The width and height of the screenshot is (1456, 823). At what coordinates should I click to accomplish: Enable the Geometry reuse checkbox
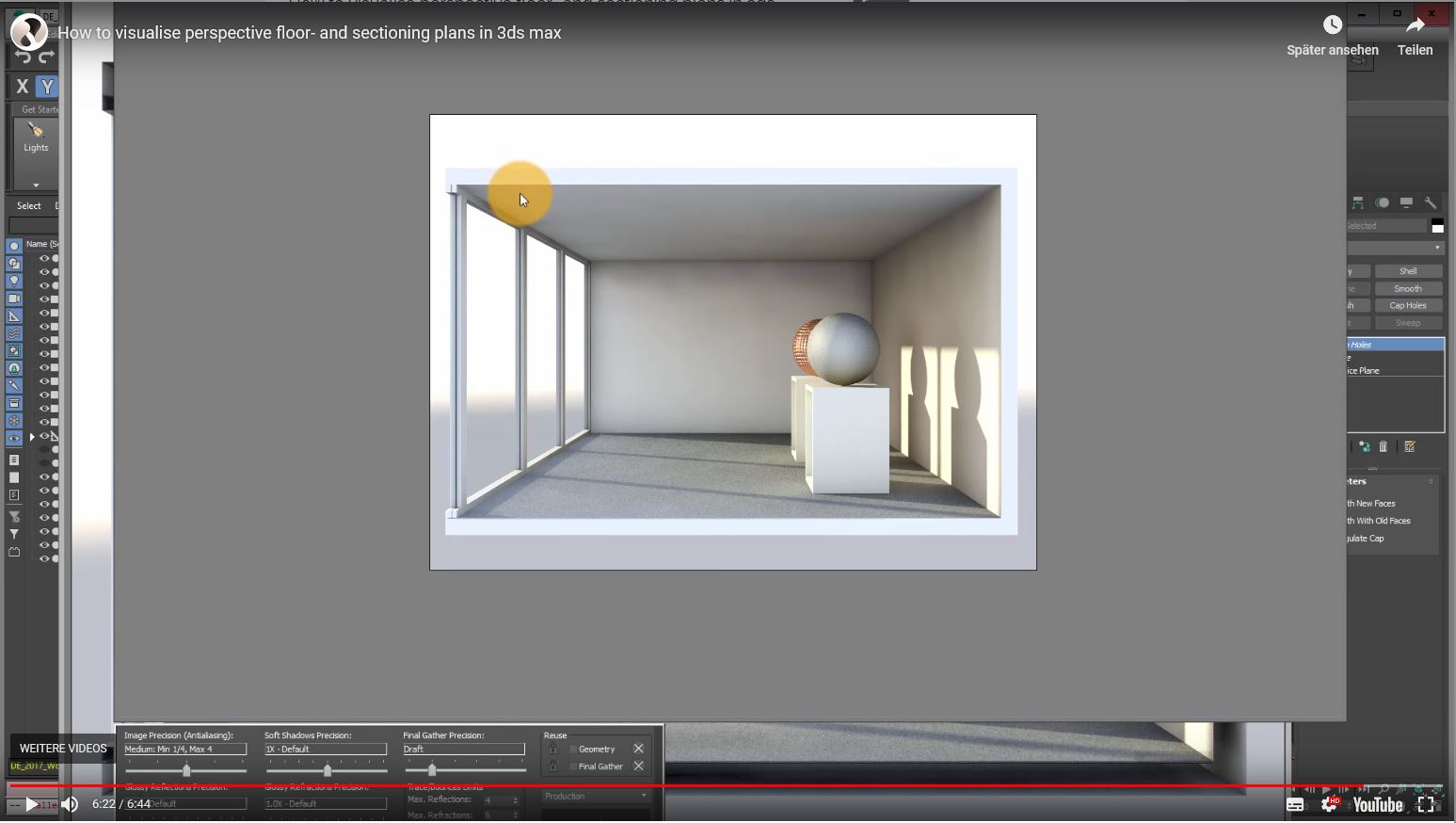click(572, 750)
